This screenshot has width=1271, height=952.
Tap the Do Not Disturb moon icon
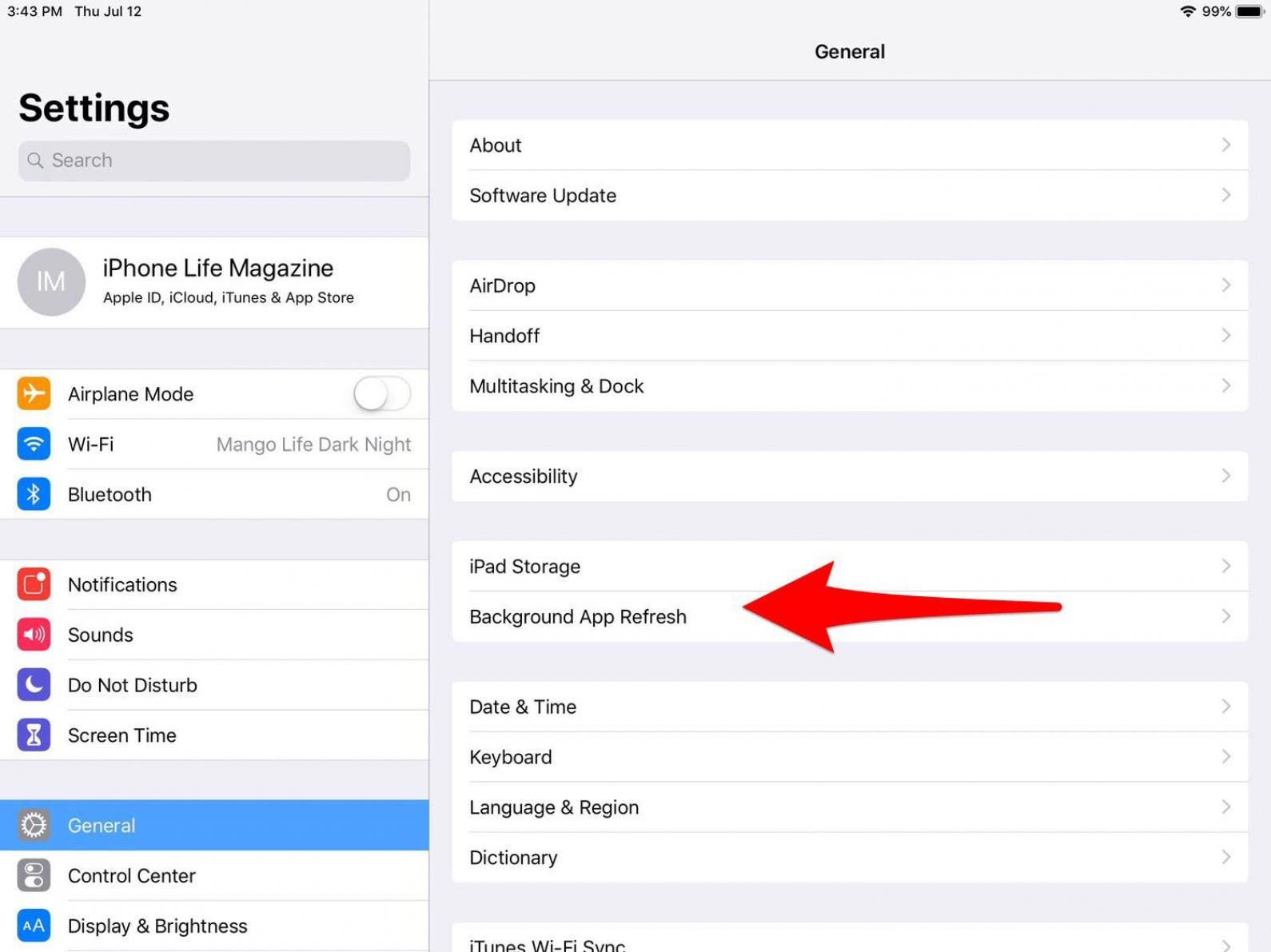[x=34, y=685]
